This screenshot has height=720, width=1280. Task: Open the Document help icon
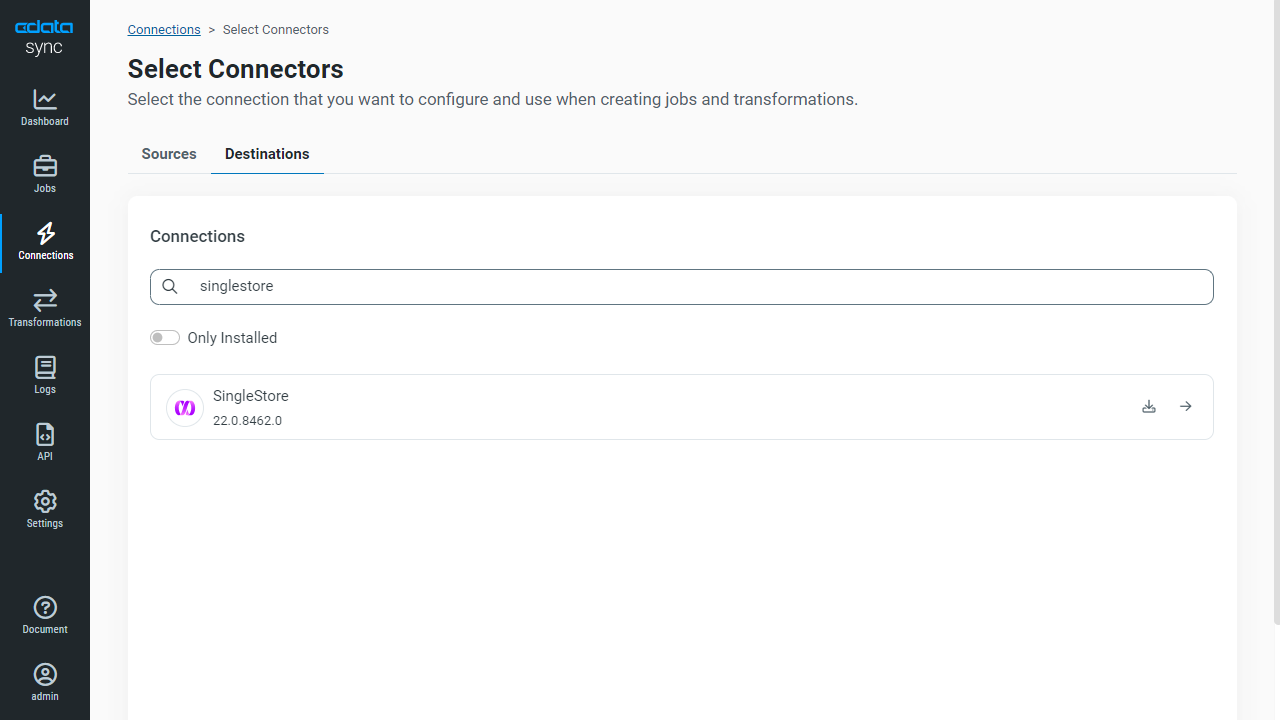click(45, 607)
